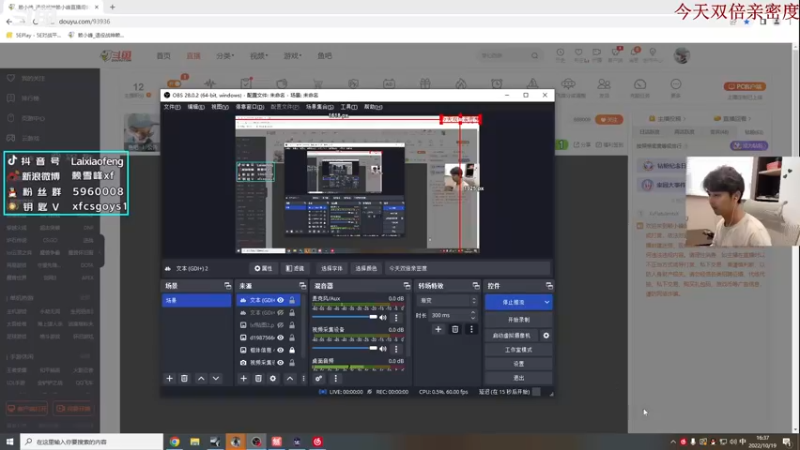
Task: Float the Scenes dock panel
Action: click(227, 286)
